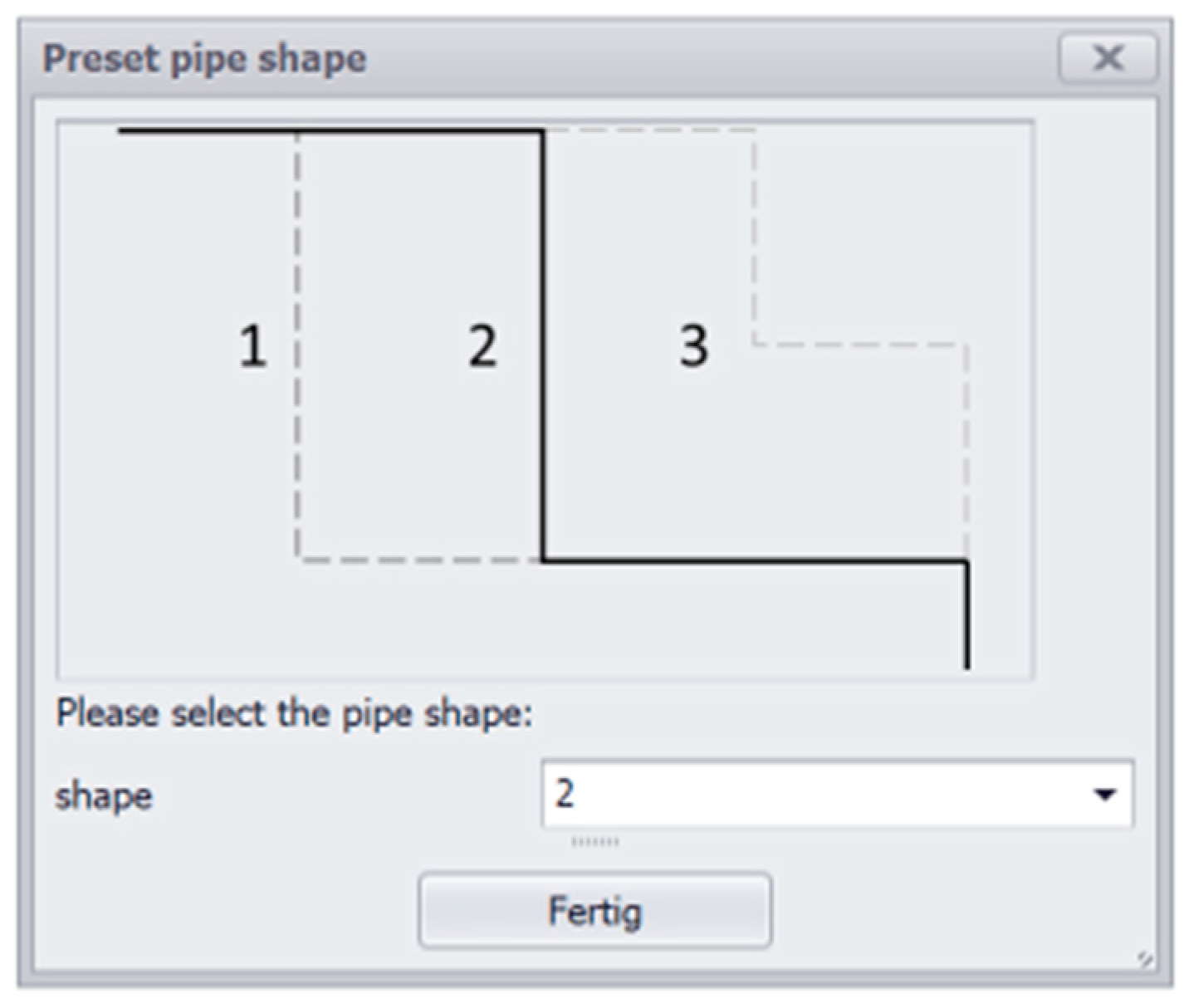Viewport: 1184px width, 1008px height.
Task: Click the dotted grip below shape combo
Action: coord(595,842)
